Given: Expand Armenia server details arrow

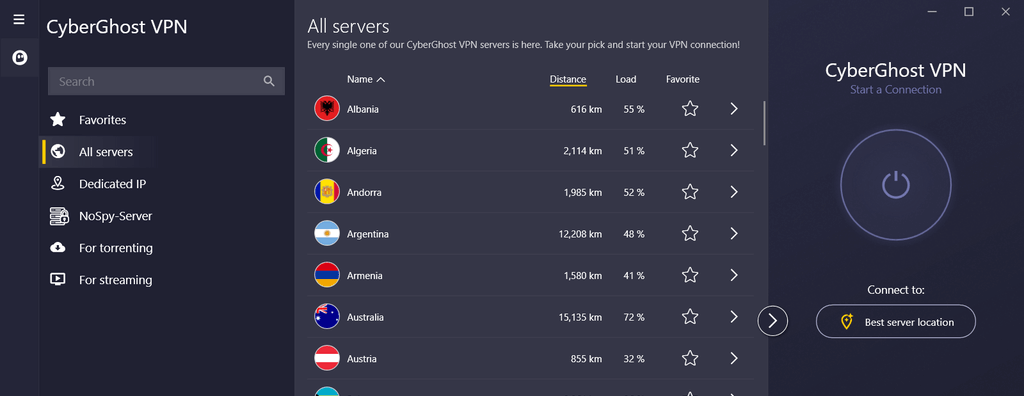Looking at the screenshot, I should coord(734,275).
